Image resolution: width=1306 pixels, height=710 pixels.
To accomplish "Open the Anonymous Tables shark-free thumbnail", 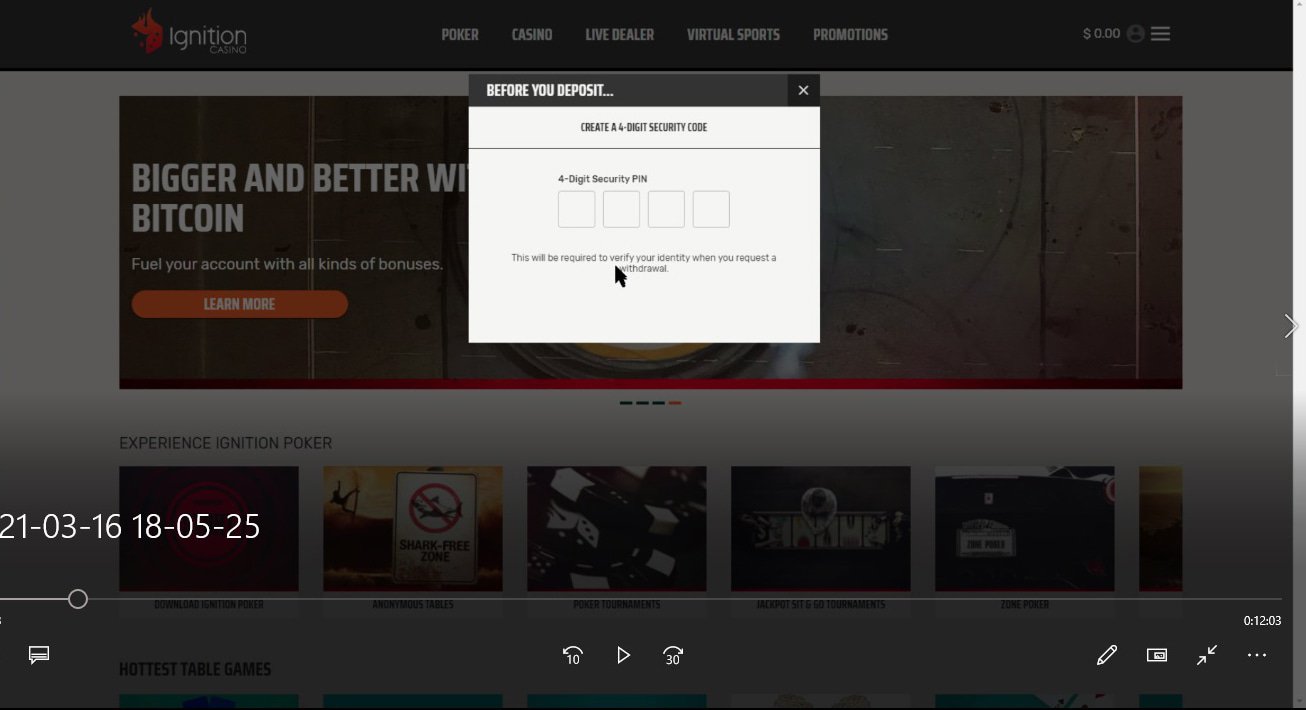I will tap(413, 528).
